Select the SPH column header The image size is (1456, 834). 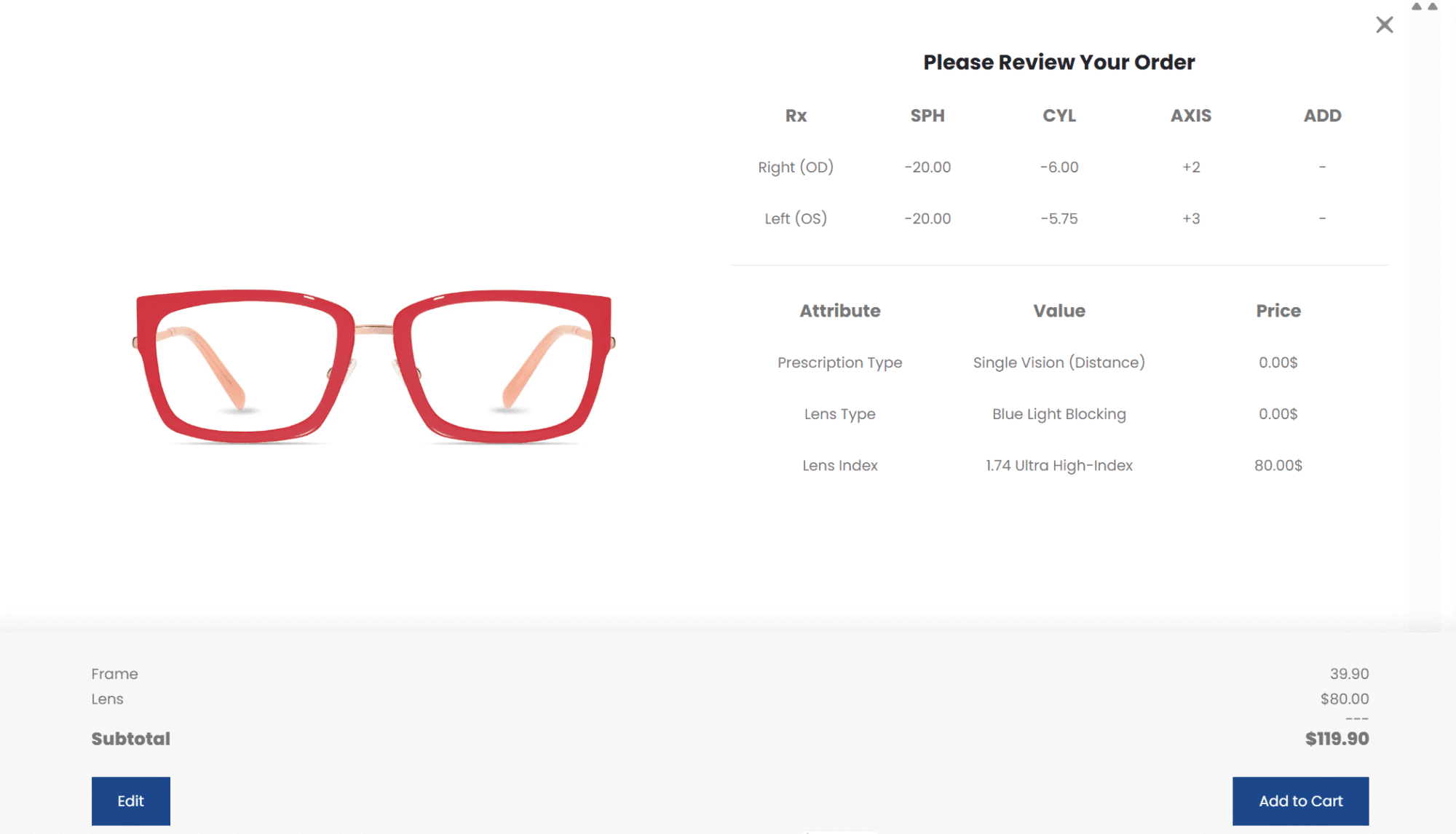click(927, 116)
